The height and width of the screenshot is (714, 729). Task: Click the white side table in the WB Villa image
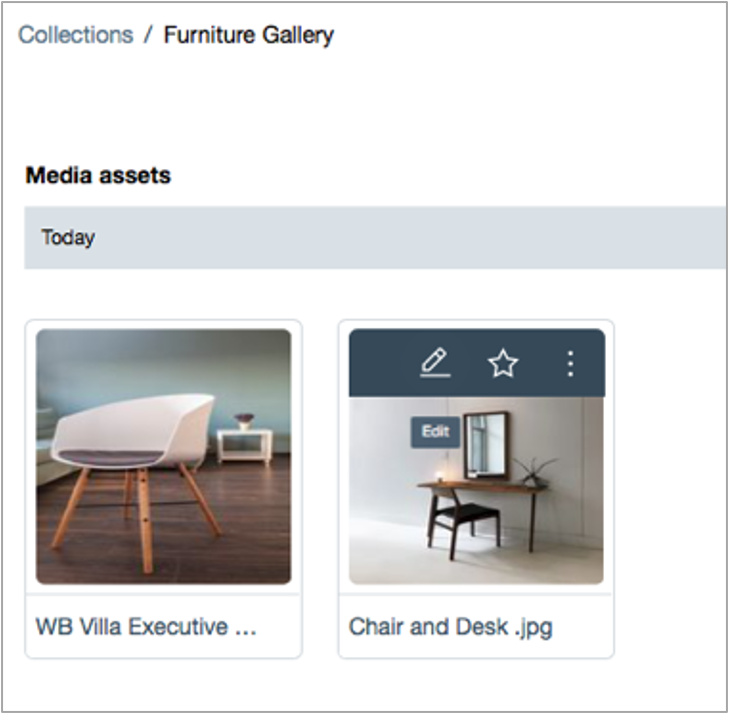click(245, 445)
